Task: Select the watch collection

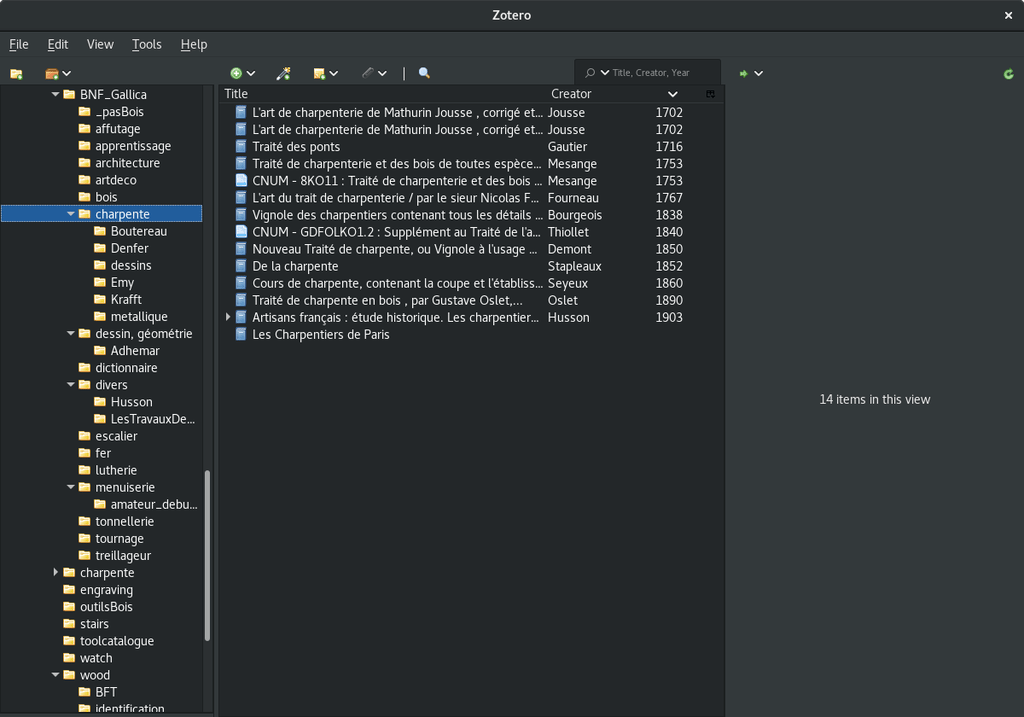Action: [x=96, y=658]
